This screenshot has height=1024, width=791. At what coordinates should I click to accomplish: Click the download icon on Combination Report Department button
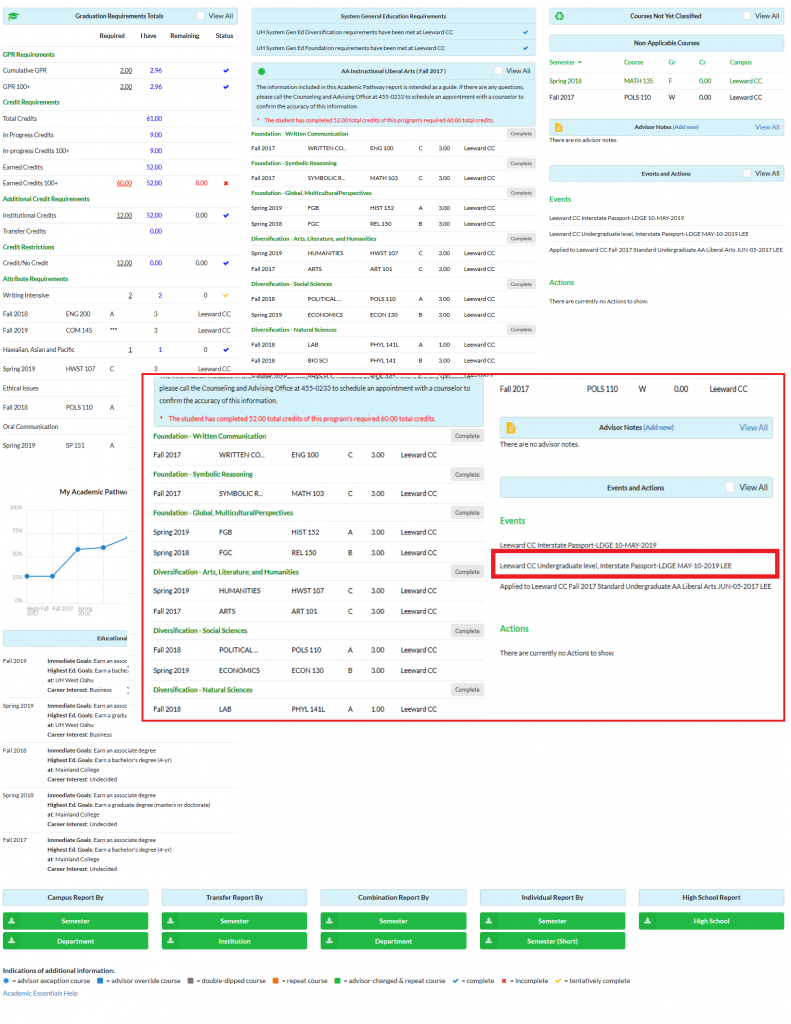(x=330, y=941)
